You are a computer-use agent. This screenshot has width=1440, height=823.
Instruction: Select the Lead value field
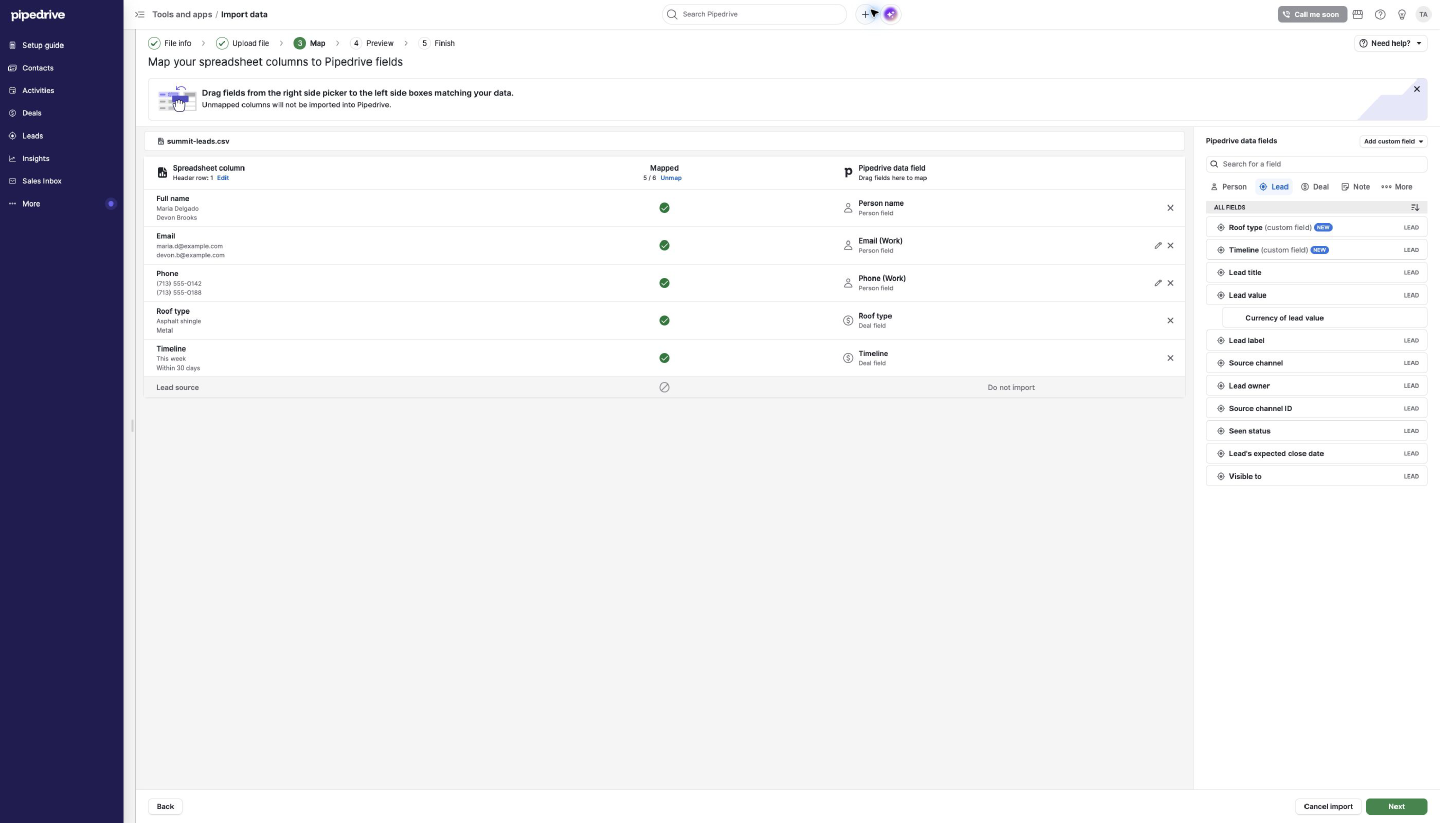click(x=1316, y=295)
